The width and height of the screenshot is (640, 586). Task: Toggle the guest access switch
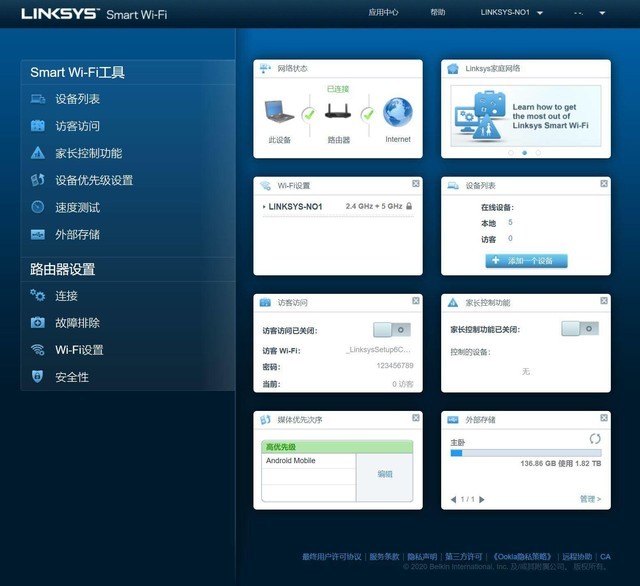click(x=392, y=330)
